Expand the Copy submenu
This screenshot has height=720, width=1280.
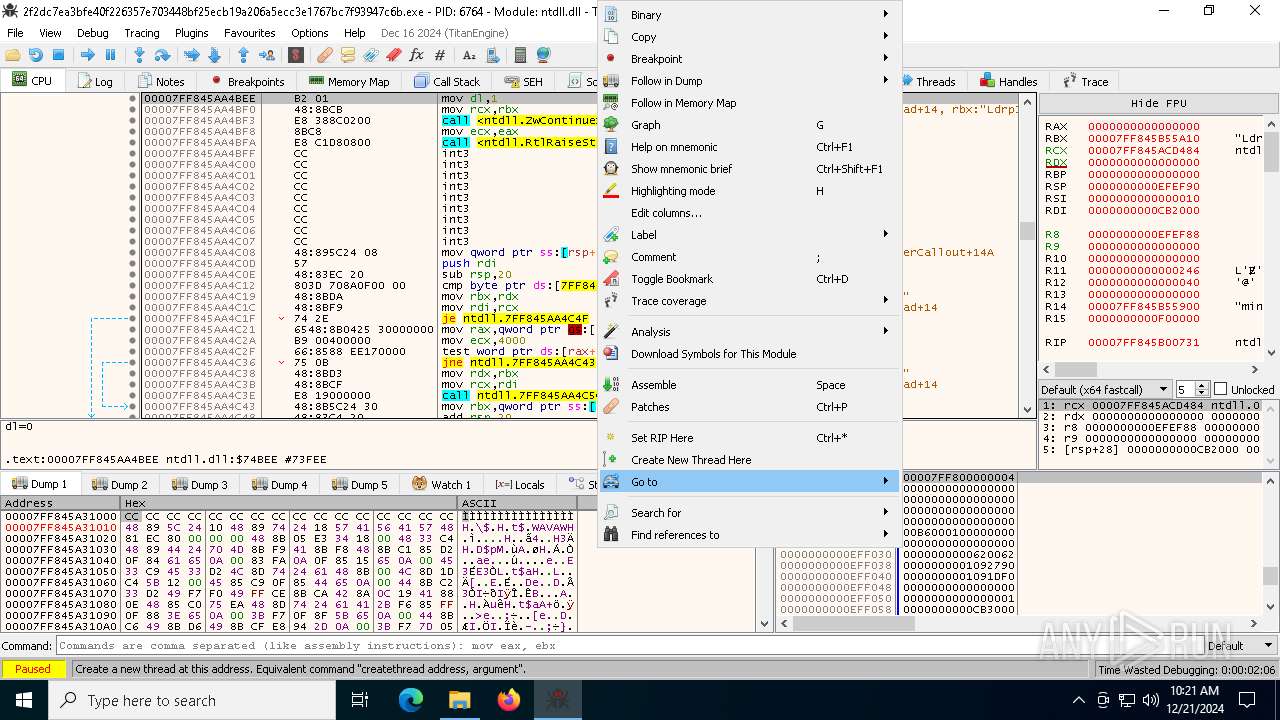750,37
